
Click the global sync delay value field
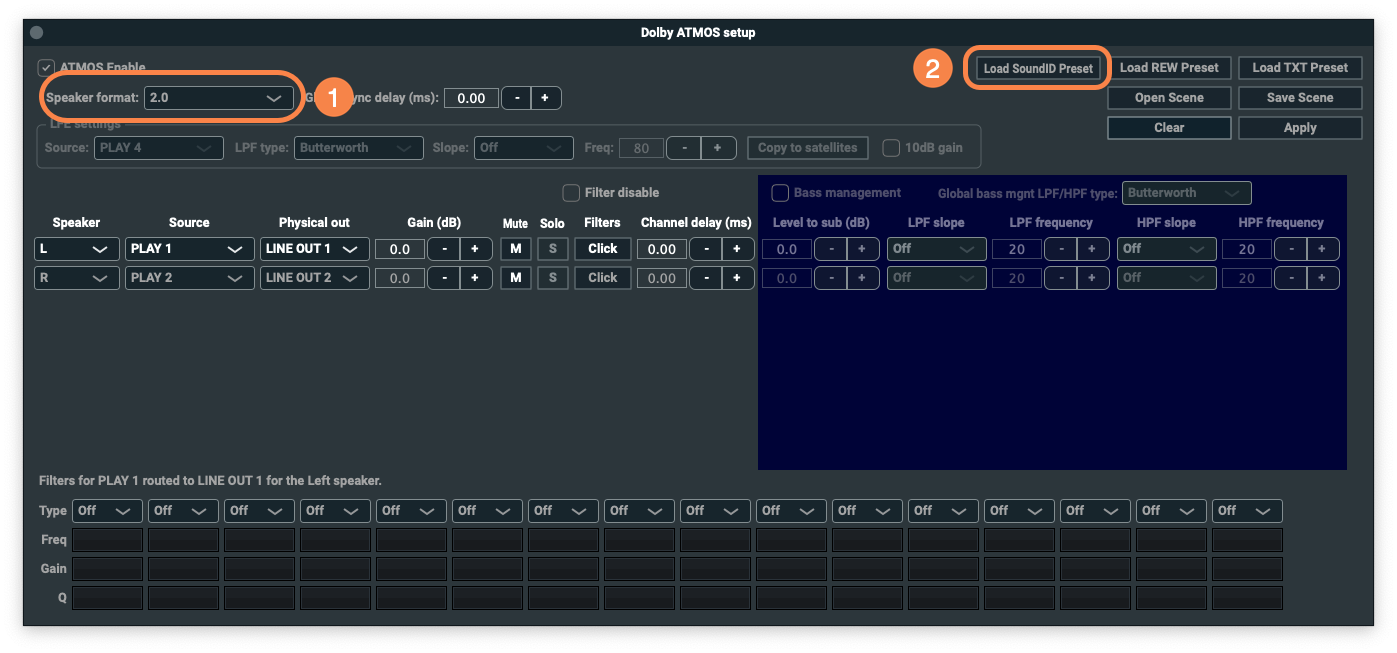471,98
